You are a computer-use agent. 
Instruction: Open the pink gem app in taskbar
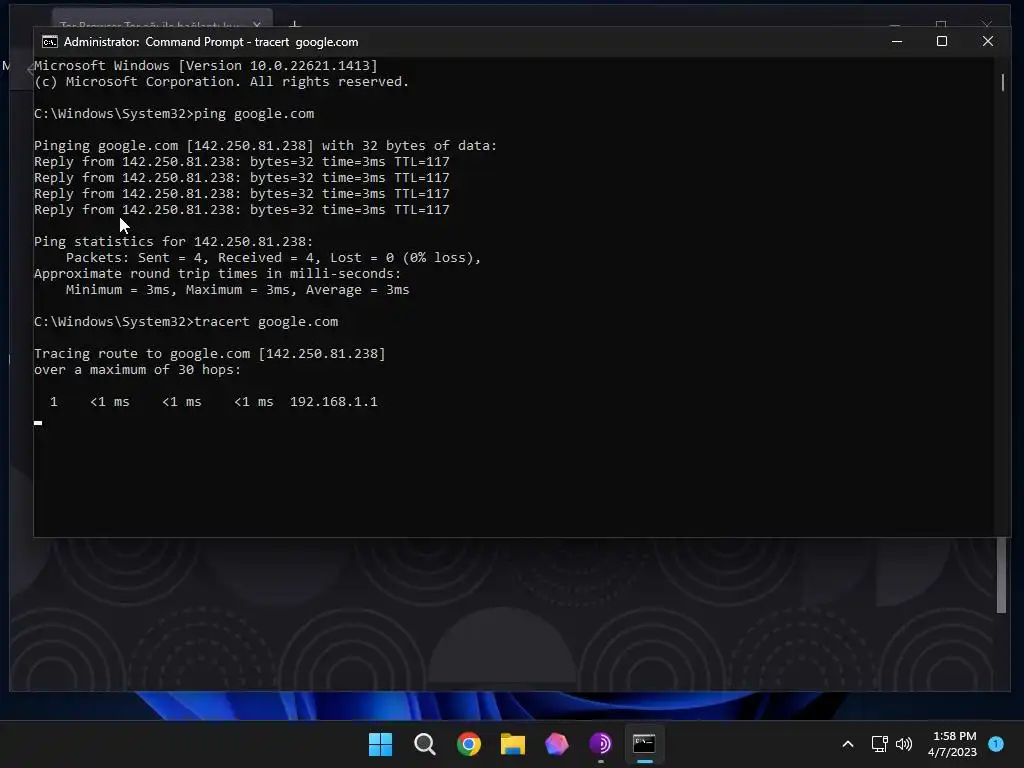point(556,744)
